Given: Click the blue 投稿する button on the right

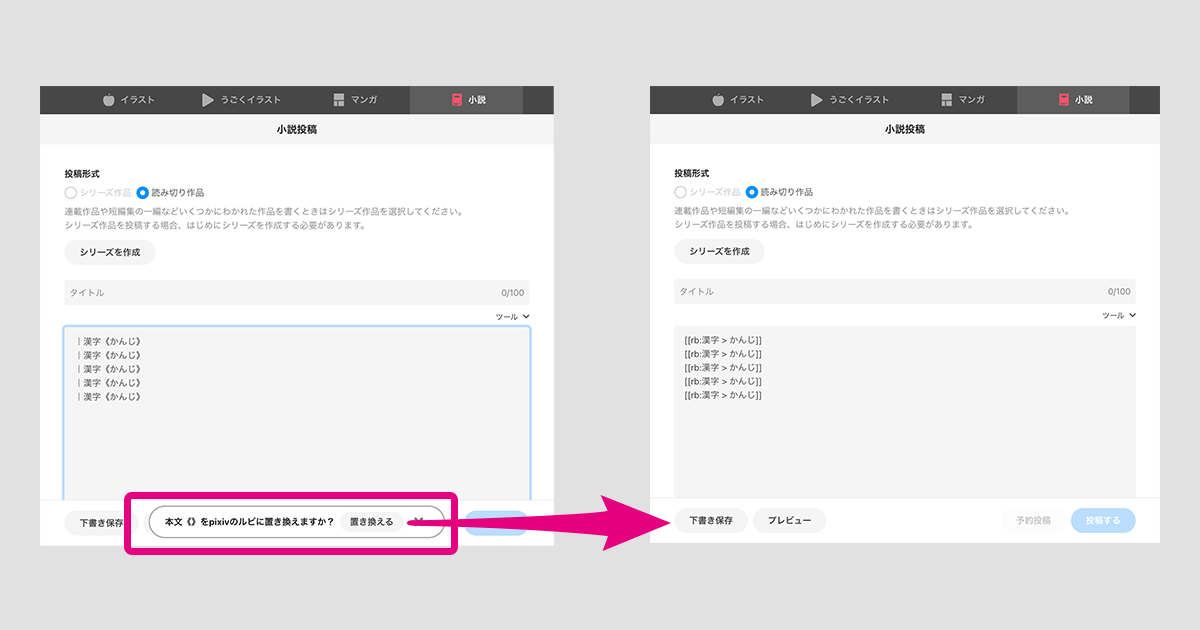Looking at the screenshot, I should click(1103, 521).
